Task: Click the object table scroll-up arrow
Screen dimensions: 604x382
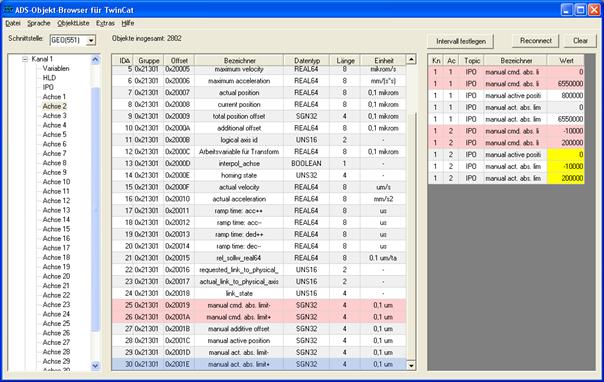Action: coord(411,59)
